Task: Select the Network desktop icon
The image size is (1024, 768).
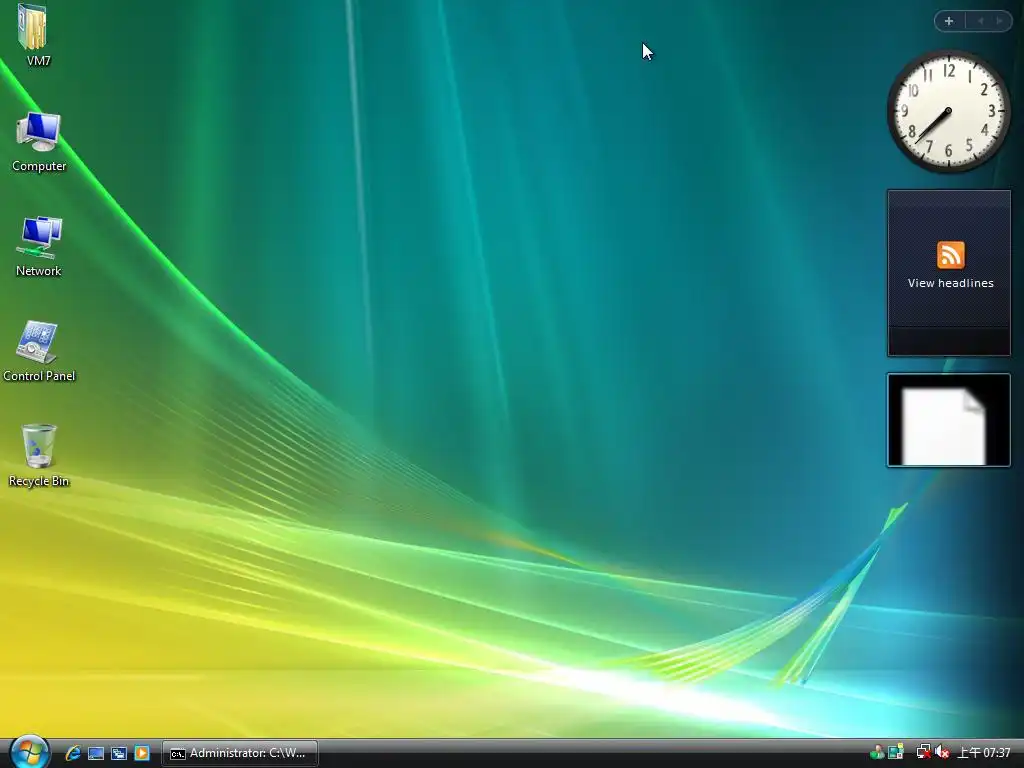Action: (39, 246)
